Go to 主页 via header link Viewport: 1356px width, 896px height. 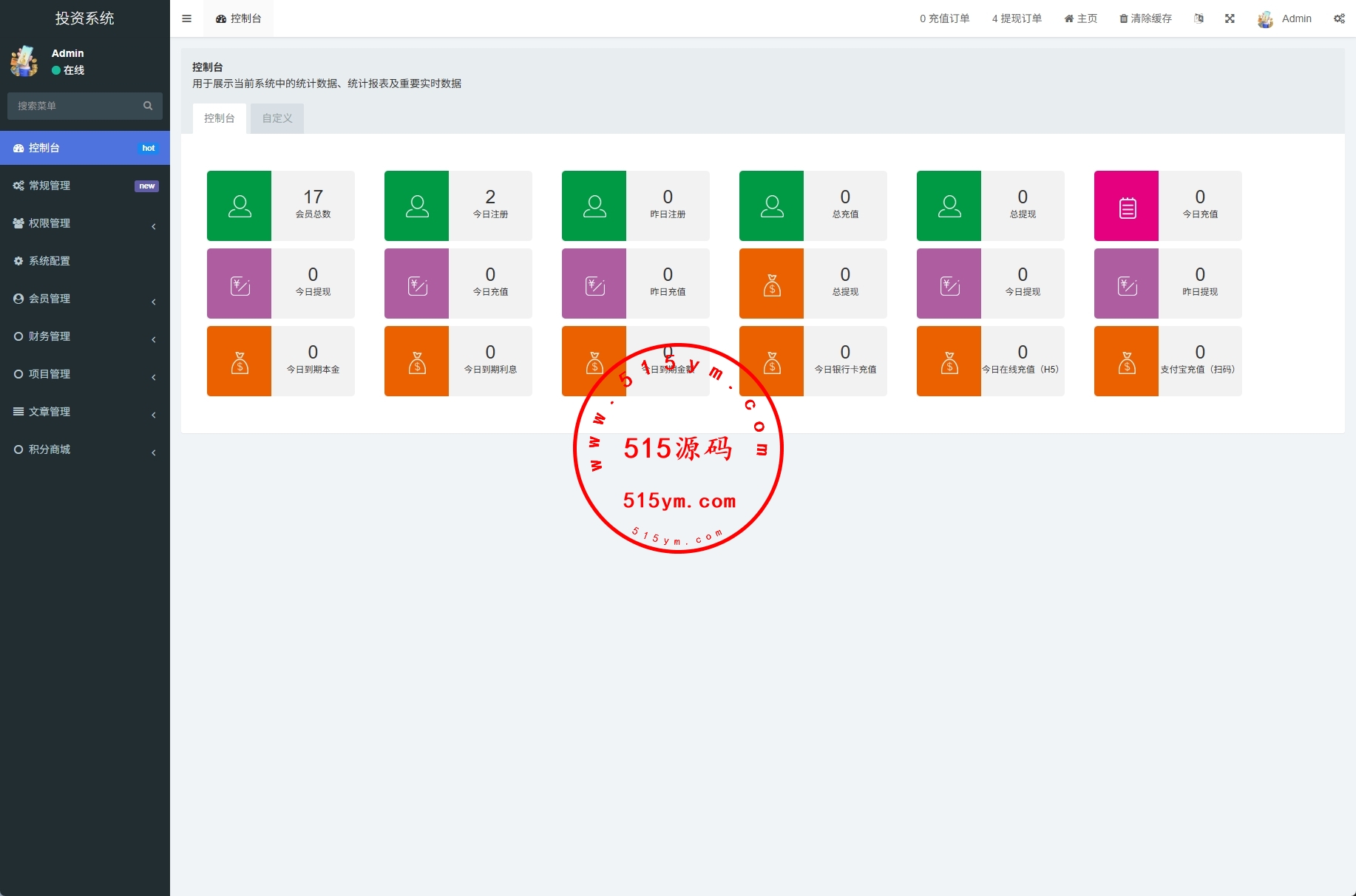pyautogui.click(x=1080, y=18)
